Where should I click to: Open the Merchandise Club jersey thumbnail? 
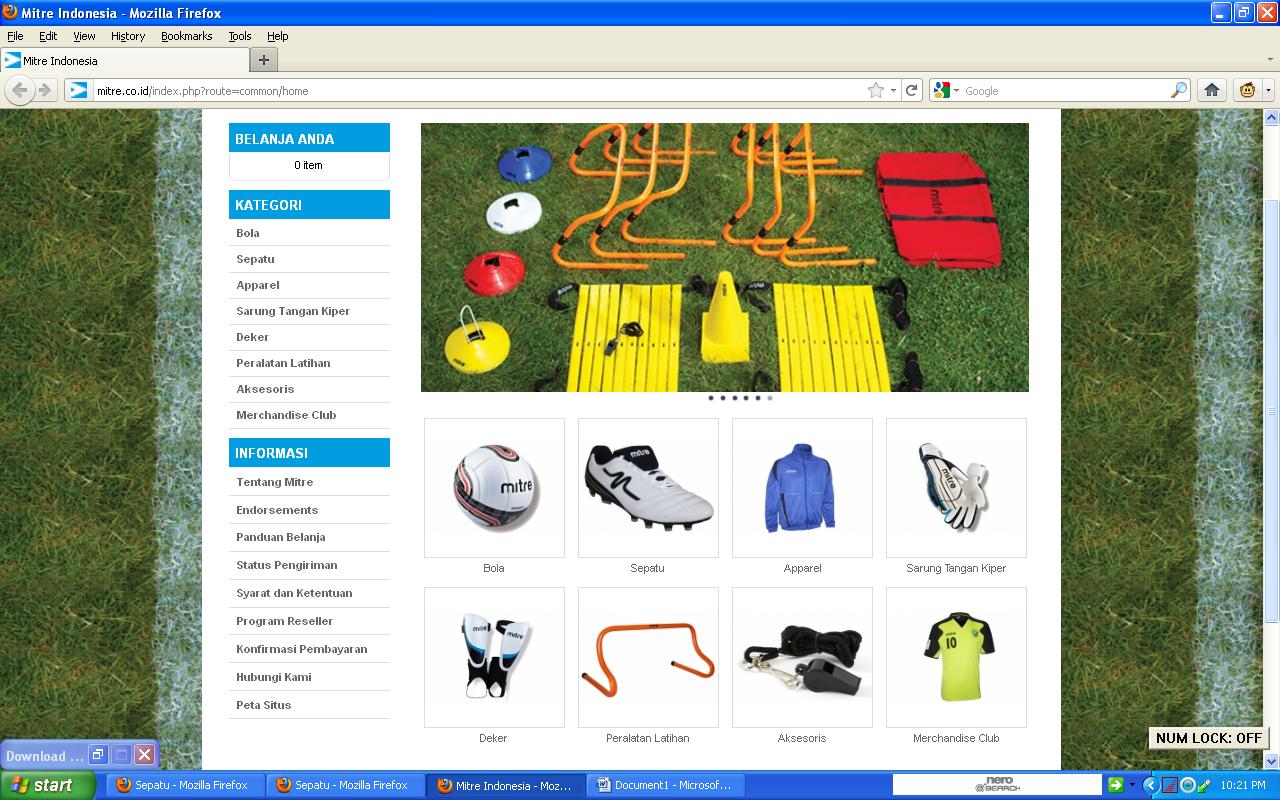coord(956,657)
